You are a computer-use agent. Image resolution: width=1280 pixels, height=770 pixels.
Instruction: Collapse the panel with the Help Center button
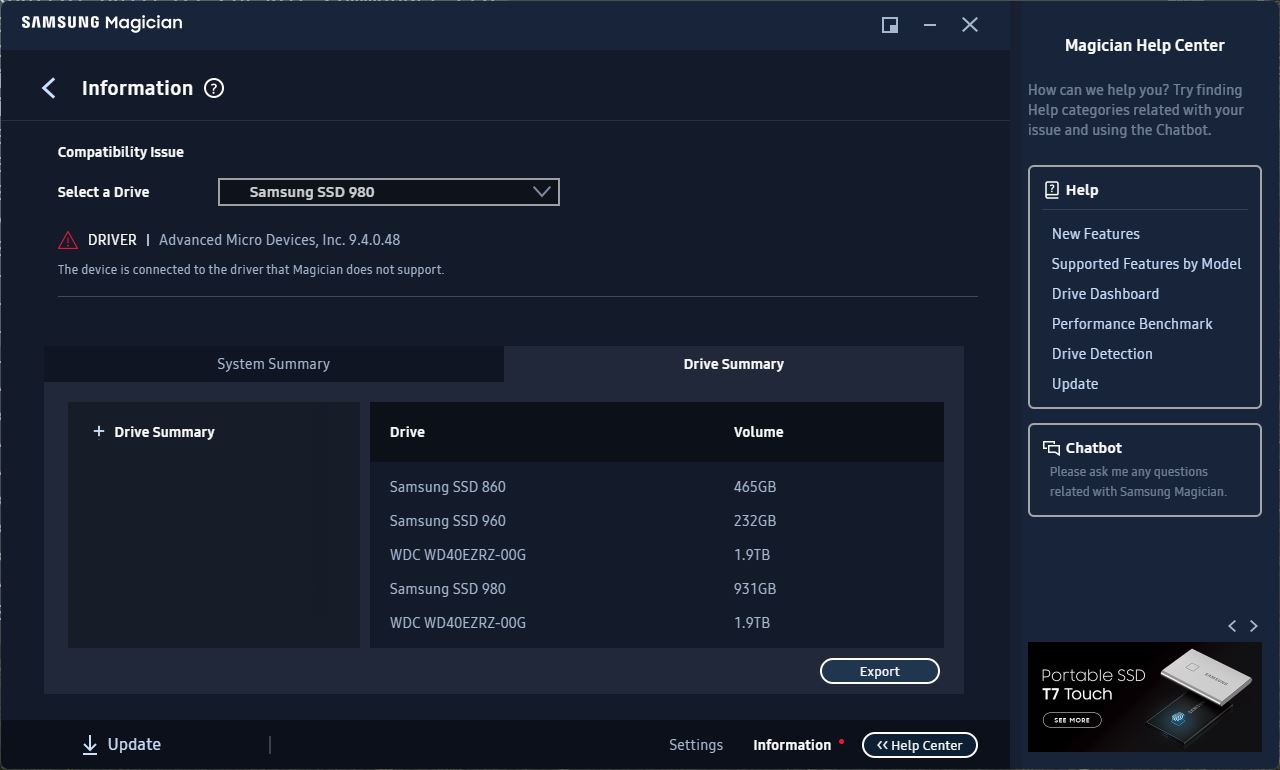click(x=920, y=745)
